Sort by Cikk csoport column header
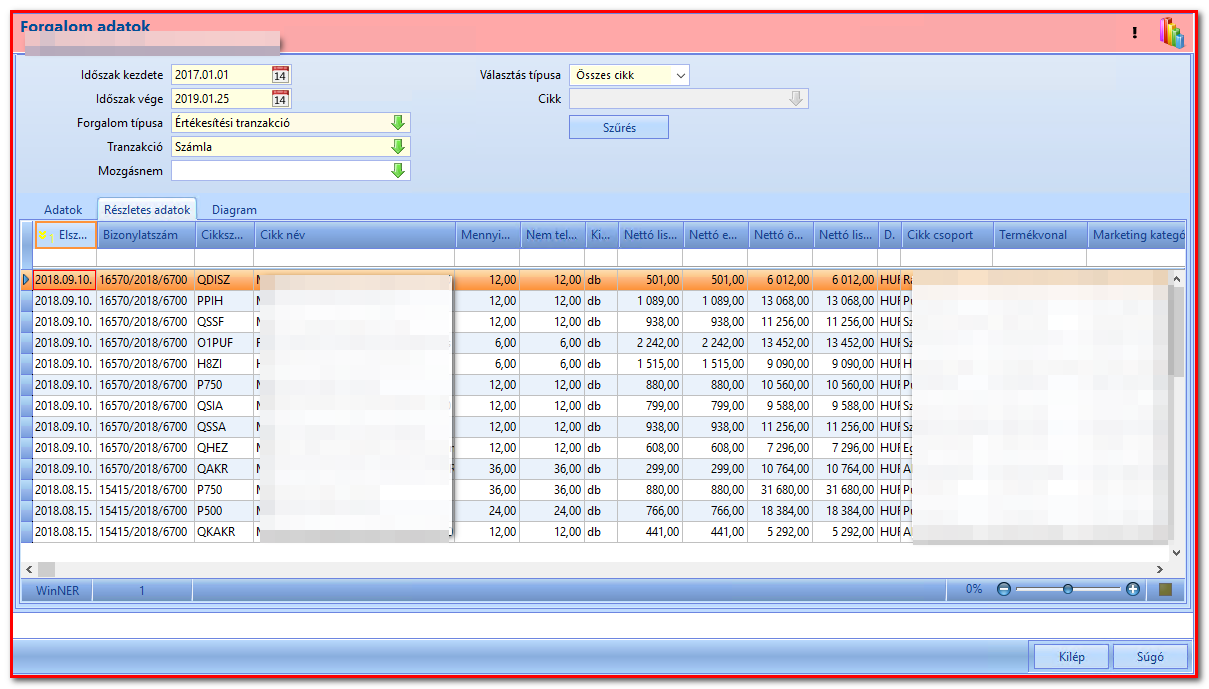The image size is (1209, 689). (x=947, y=236)
